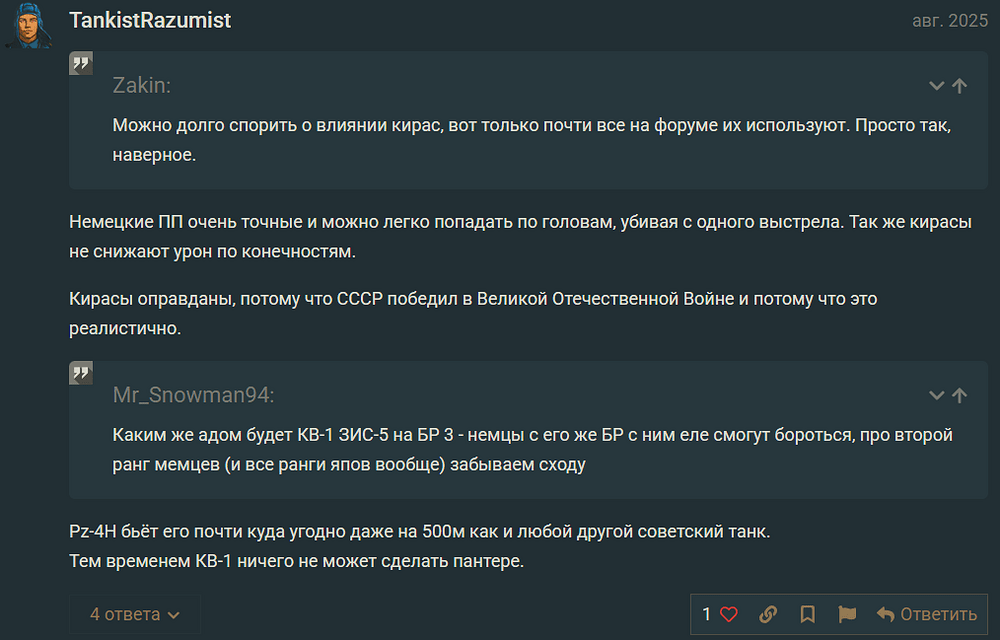
Task: Expand the Mr_Snowman94 quote with its chevron
Action: [937, 395]
